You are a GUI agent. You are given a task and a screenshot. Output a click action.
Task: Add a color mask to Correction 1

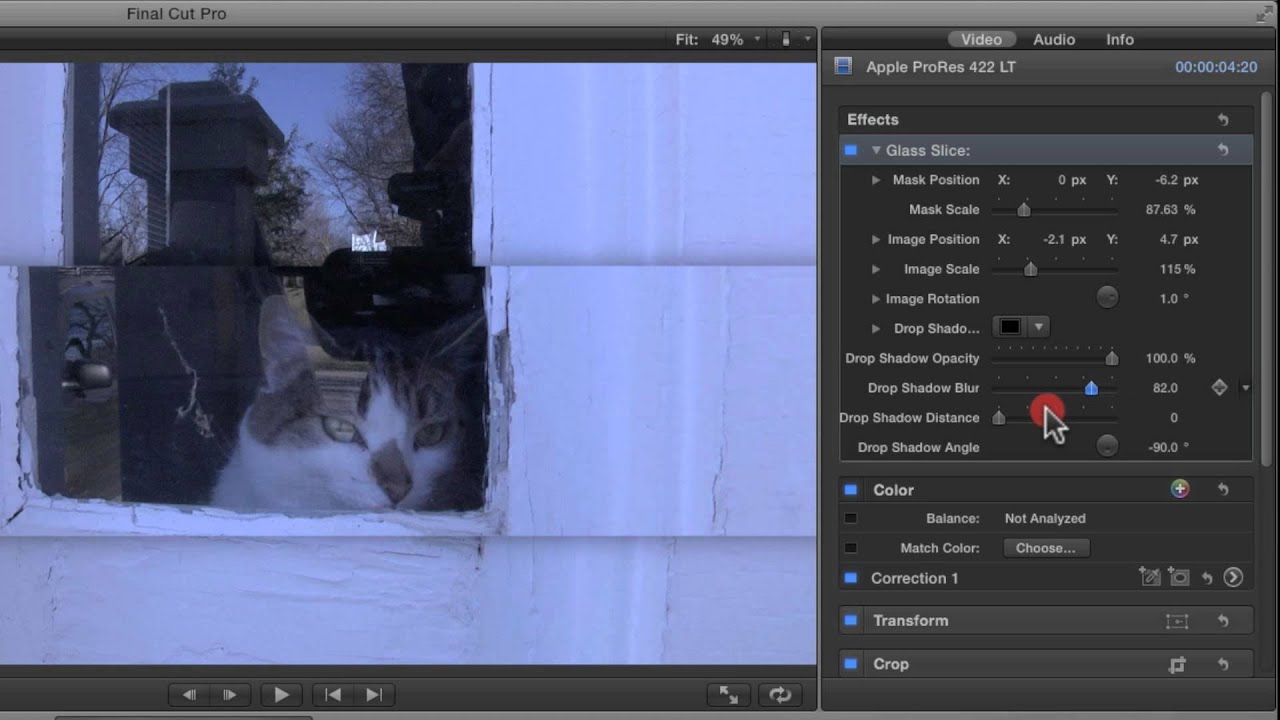[x=1149, y=577]
